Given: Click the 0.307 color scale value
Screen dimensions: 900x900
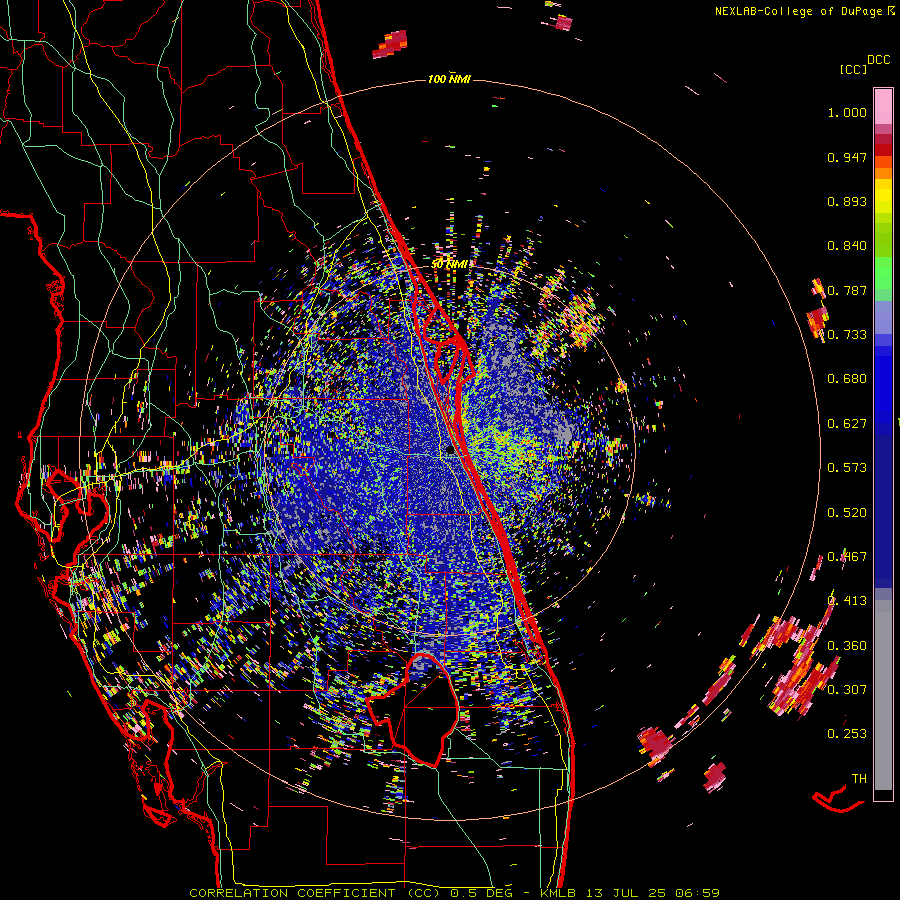Looking at the screenshot, I should (x=847, y=690).
